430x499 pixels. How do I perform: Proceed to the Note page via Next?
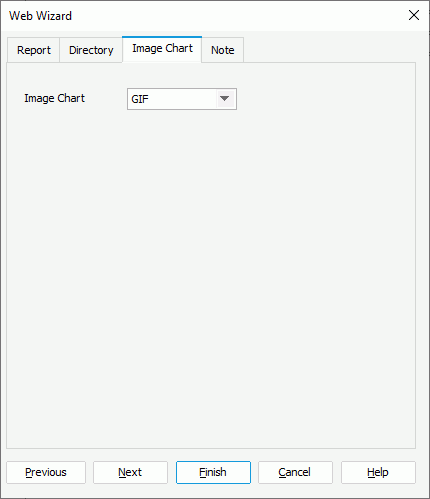[130, 472]
